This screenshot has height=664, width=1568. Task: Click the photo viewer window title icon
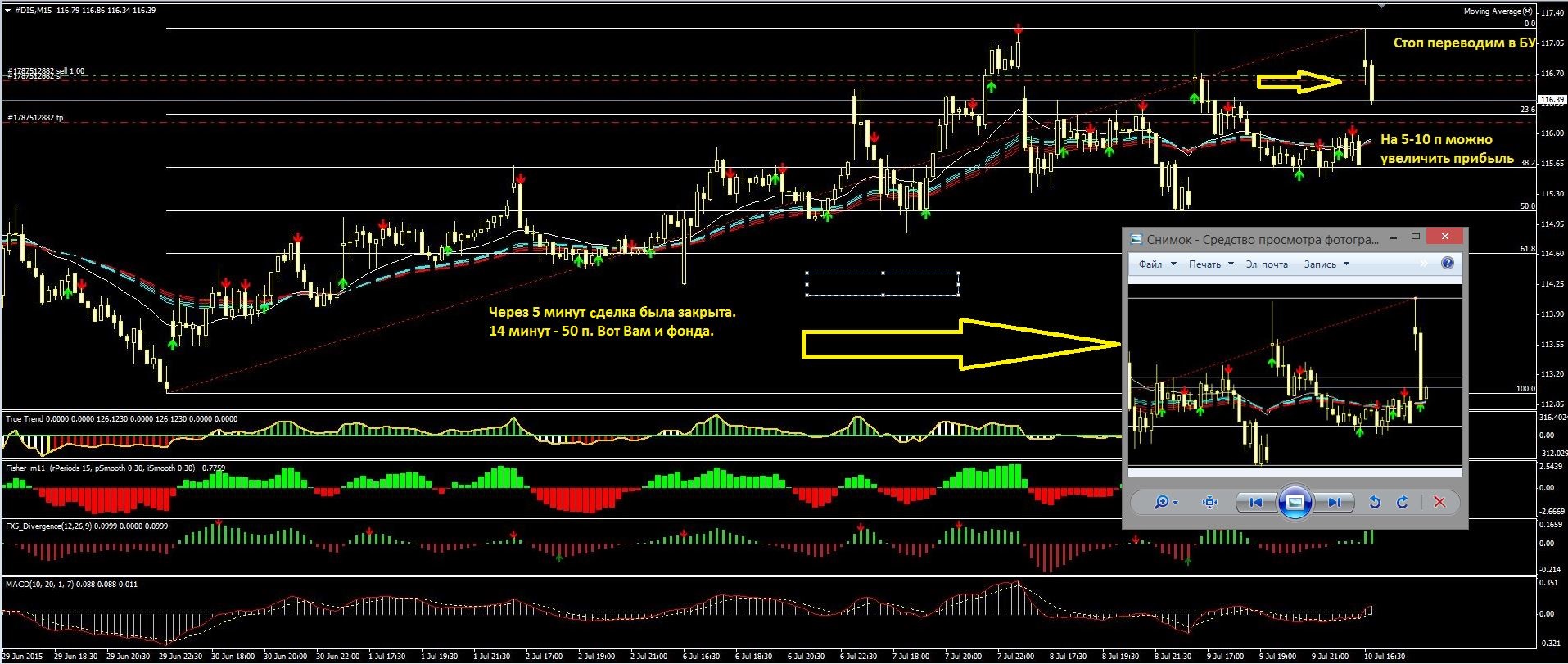pyautogui.click(x=1136, y=239)
